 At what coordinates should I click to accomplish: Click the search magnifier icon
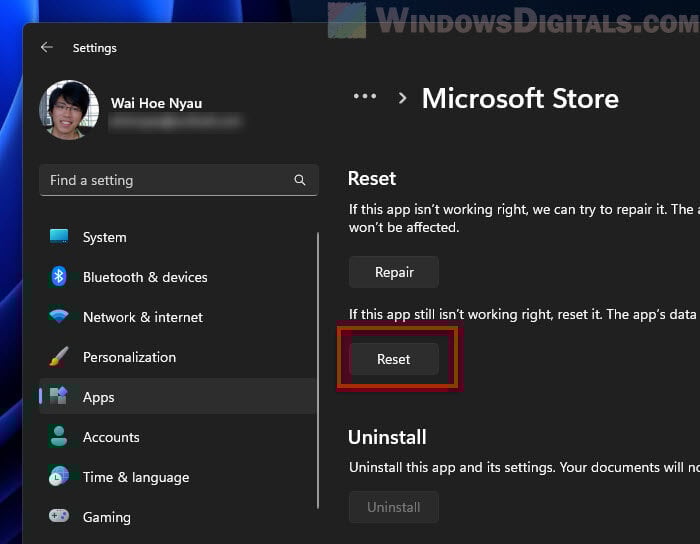(300, 180)
